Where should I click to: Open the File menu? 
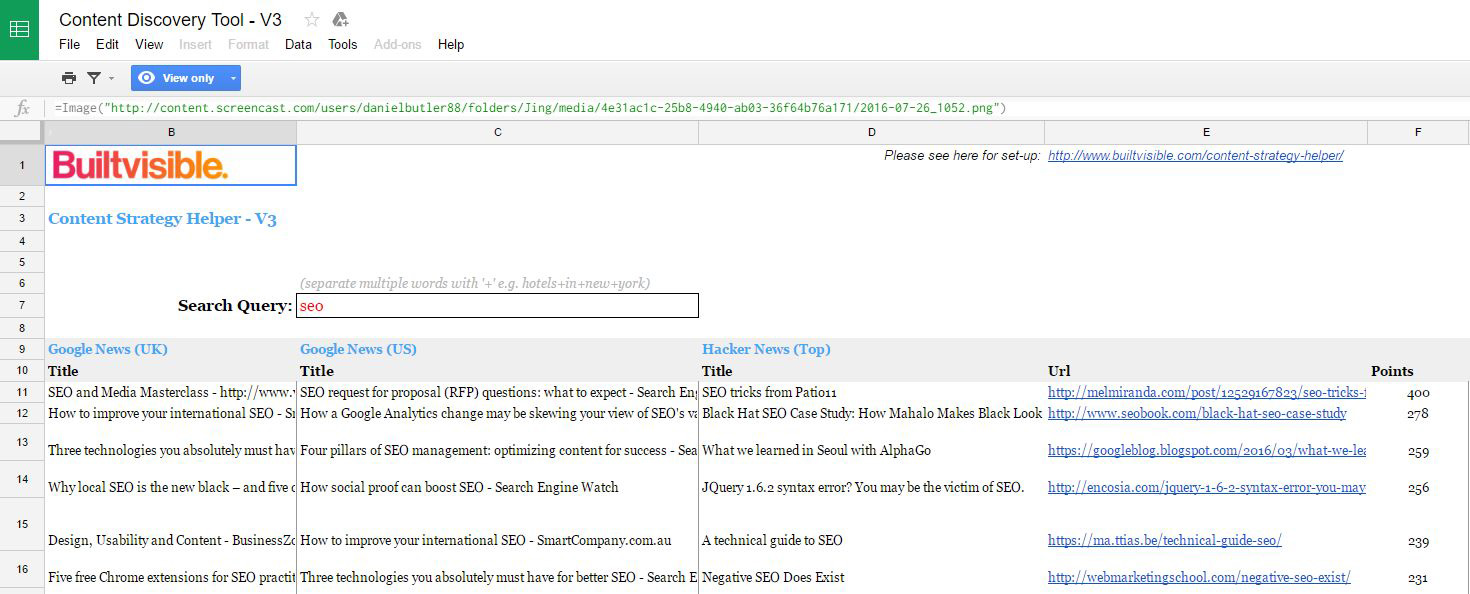coord(69,44)
